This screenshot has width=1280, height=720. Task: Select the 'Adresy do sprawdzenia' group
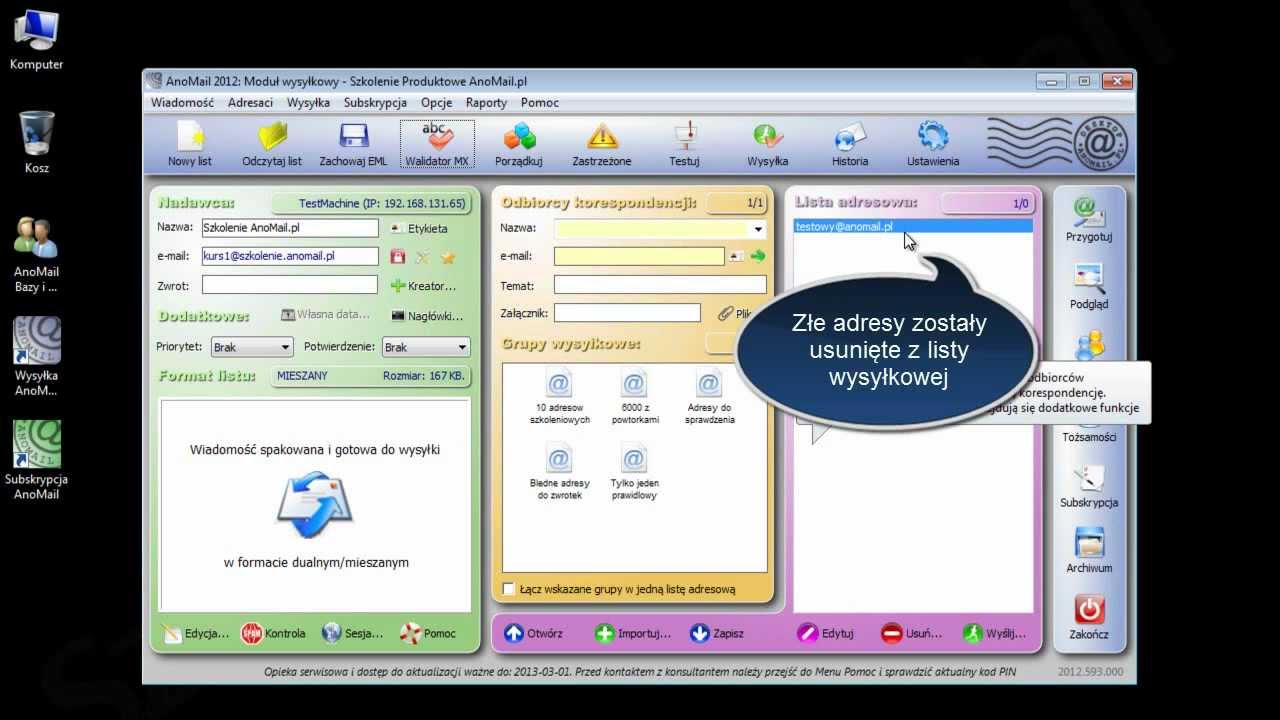[709, 397]
